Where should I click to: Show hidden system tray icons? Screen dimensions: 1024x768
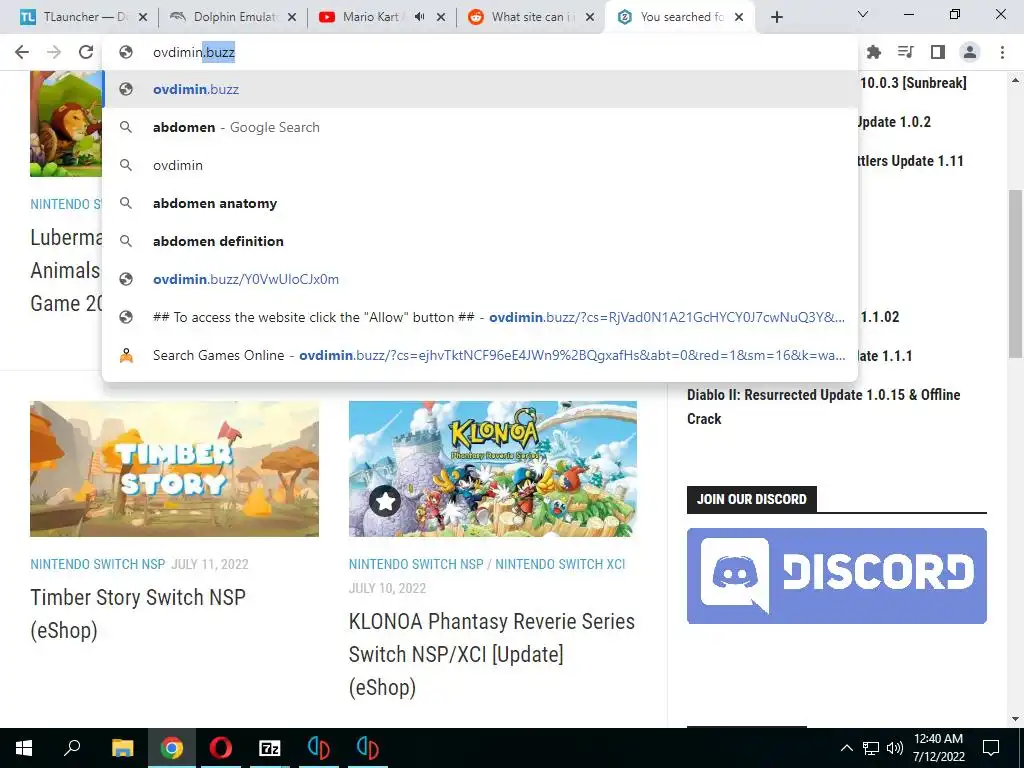(x=846, y=748)
